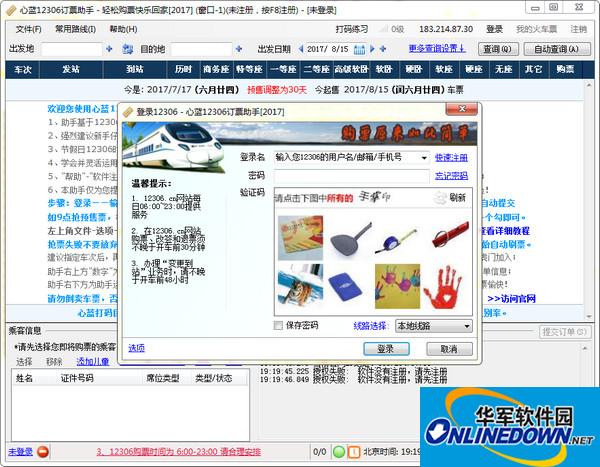Toggle the 保存密码 checkbox
Image resolution: width=600 pixels, height=467 pixels.
point(278,325)
